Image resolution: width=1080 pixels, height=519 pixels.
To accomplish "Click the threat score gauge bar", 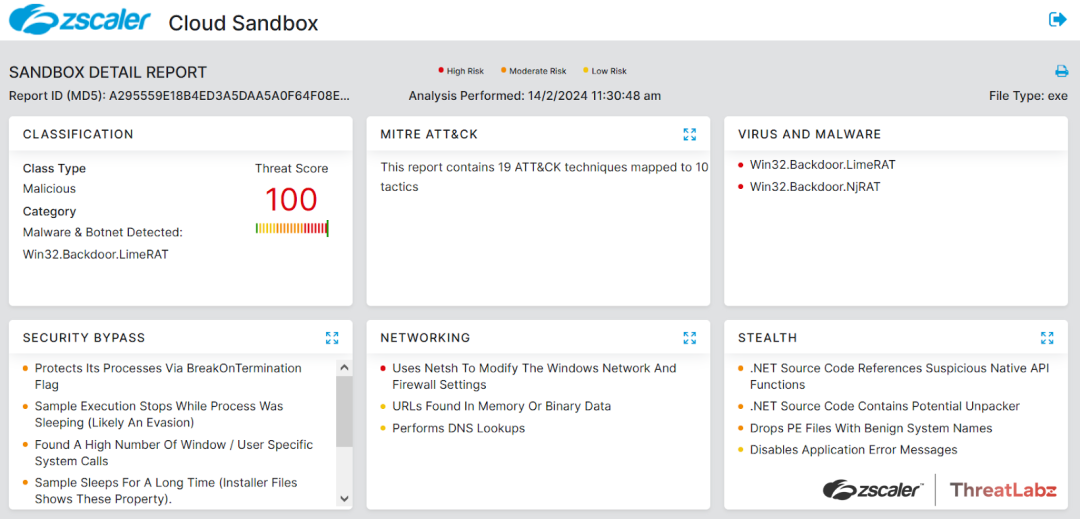I will (291, 229).
